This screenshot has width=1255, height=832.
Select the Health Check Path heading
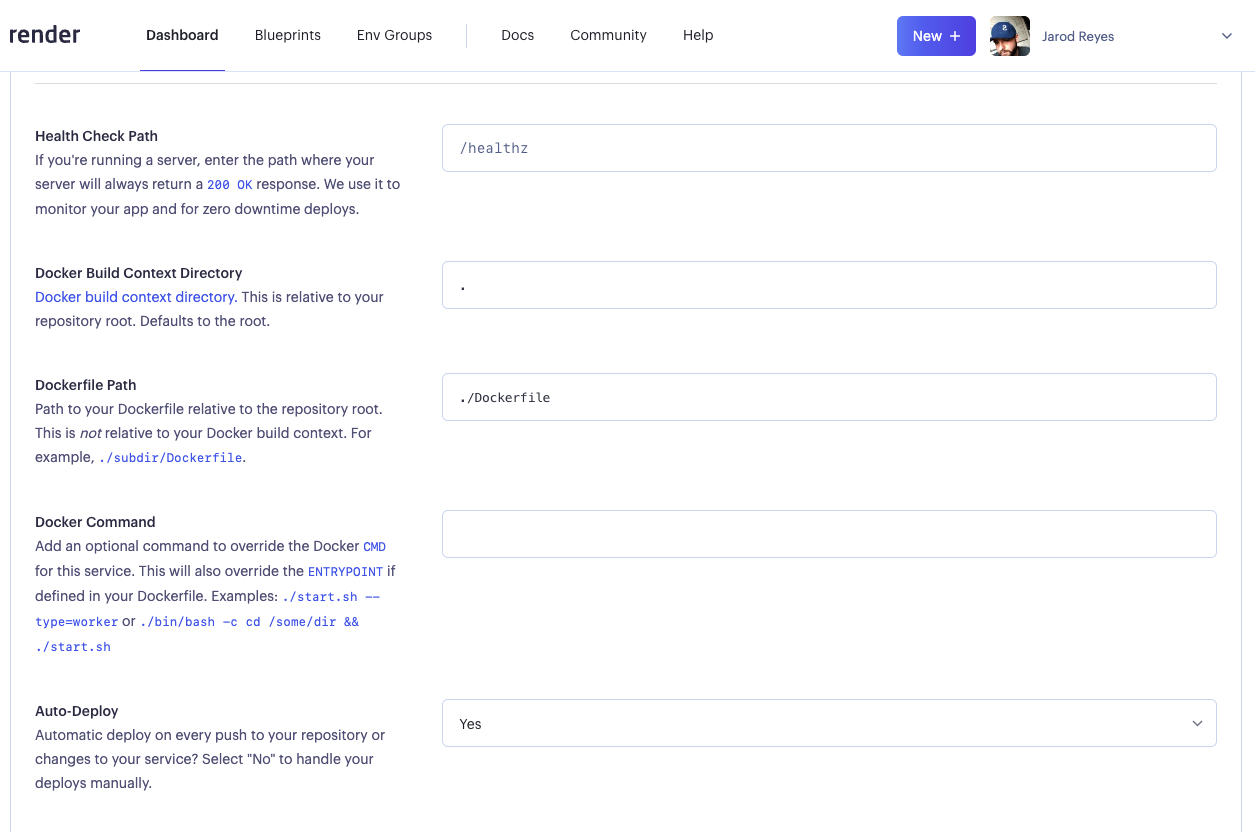pyautogui.click(x=96, y=136)
